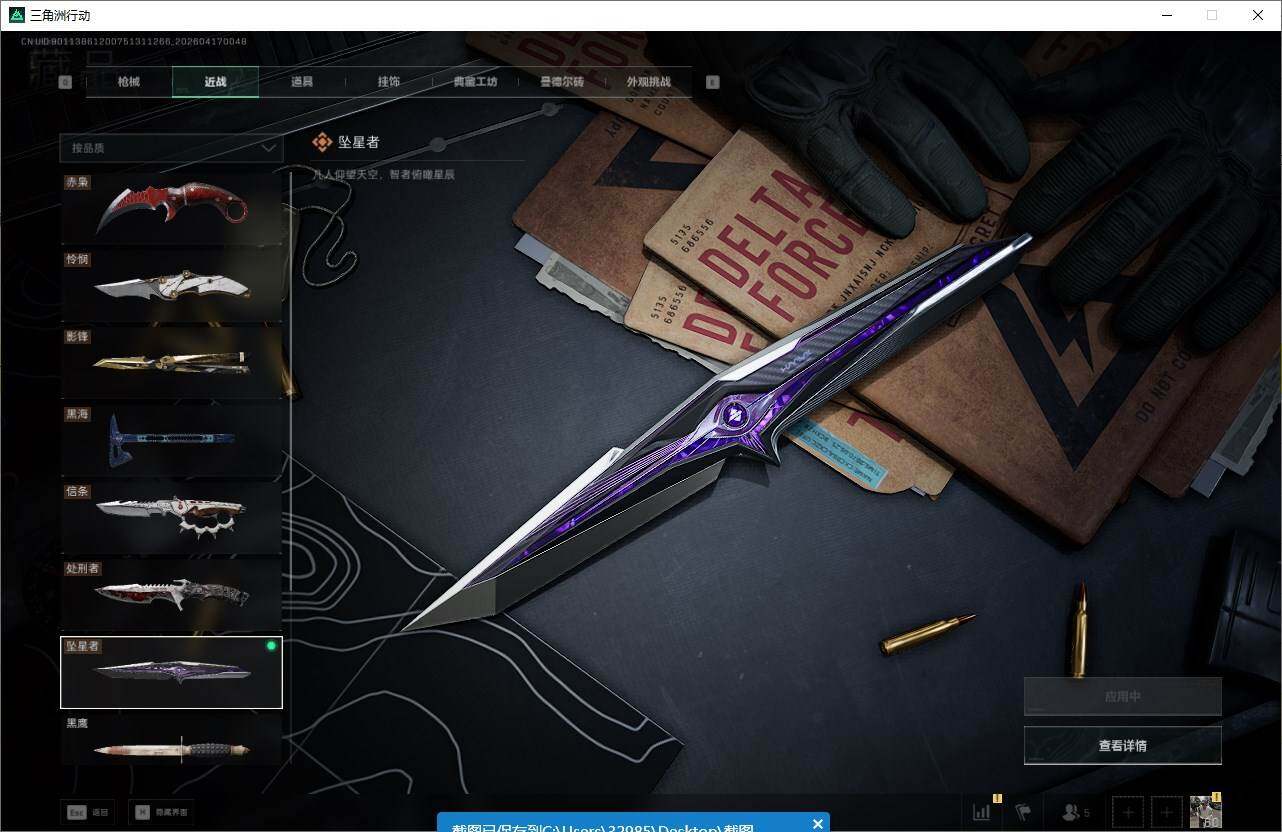Image resolution: width=1282 pixels, height=832 pixels.
Task: Open the bar chart statistics icon
Action: pos(982,812)
